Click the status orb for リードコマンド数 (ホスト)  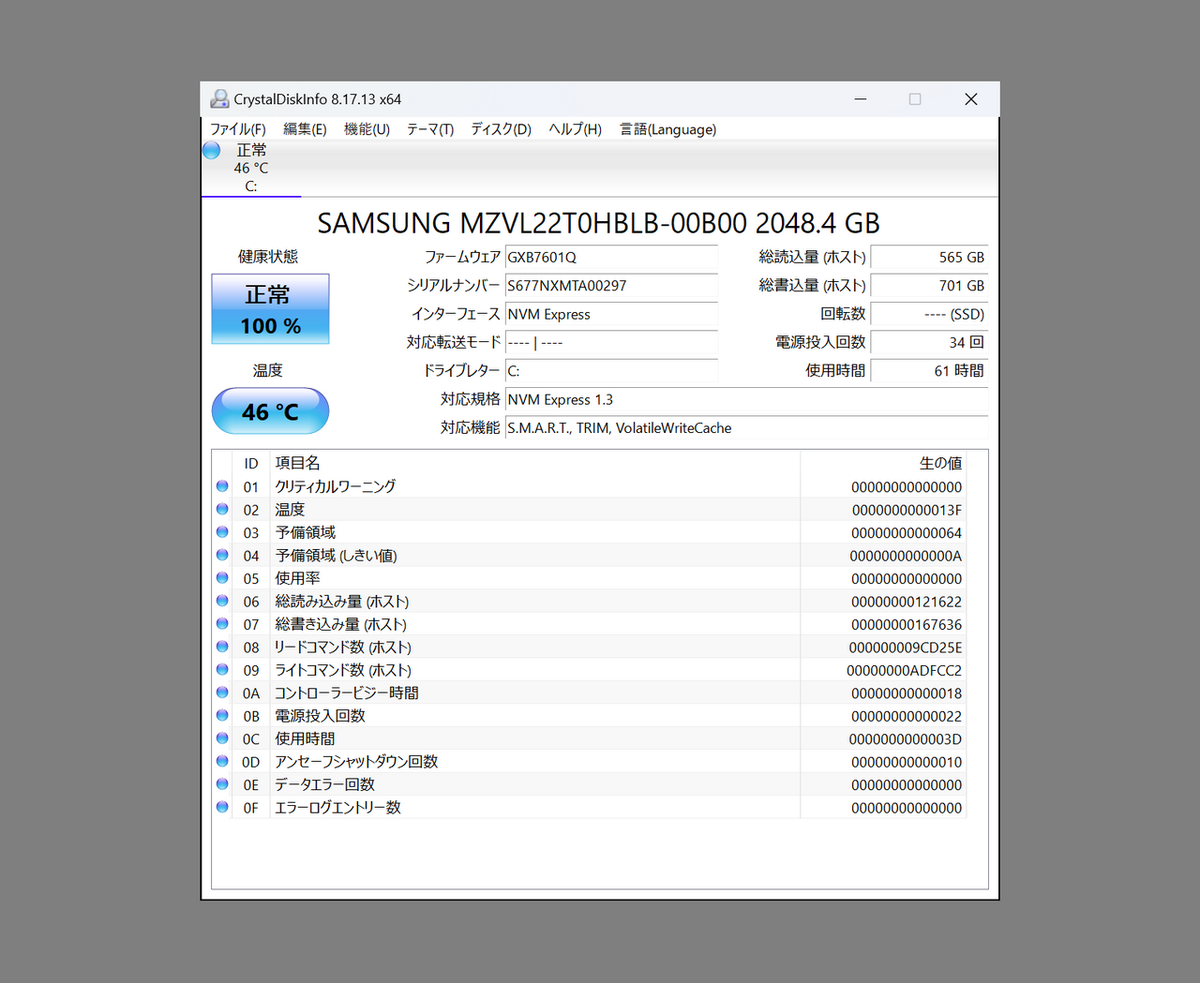coord(222,647)
